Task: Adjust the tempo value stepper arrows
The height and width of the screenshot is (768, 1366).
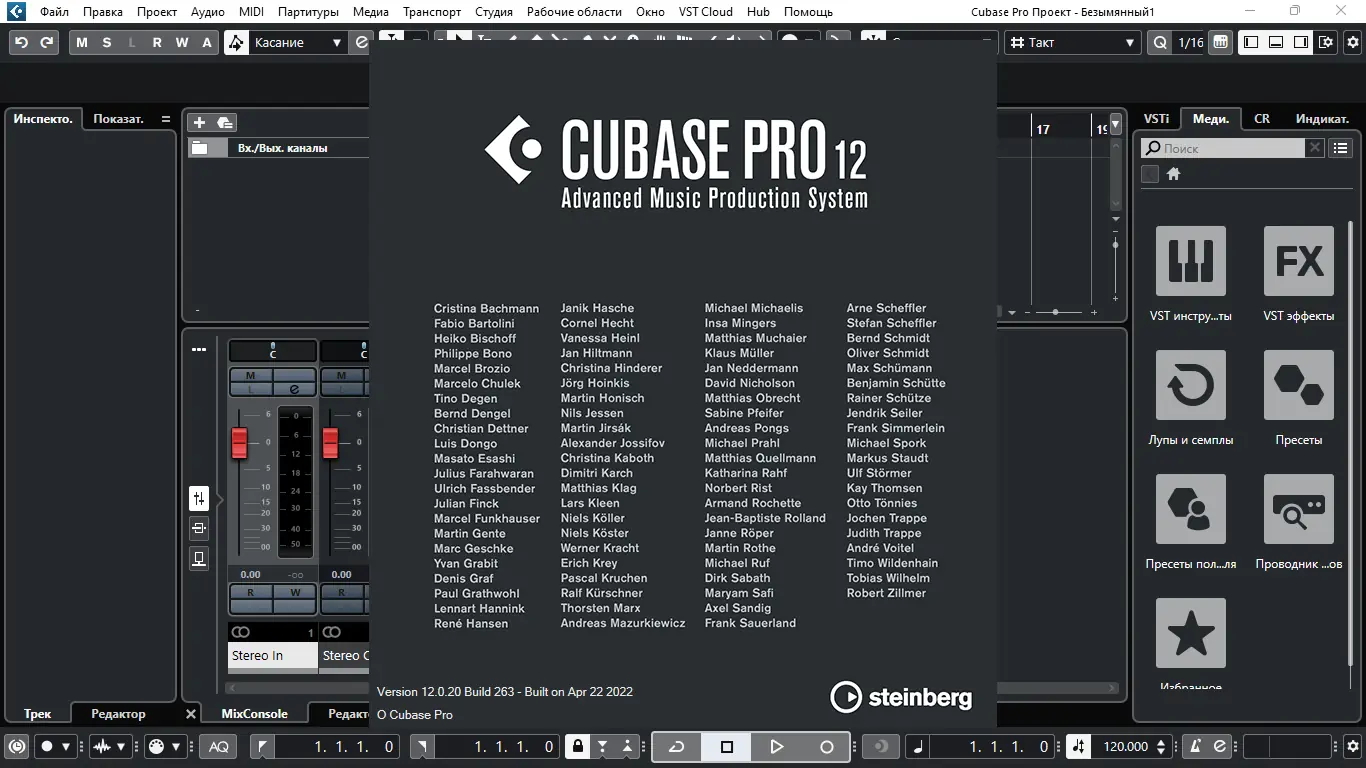Action: click(x=1161, y=747)
